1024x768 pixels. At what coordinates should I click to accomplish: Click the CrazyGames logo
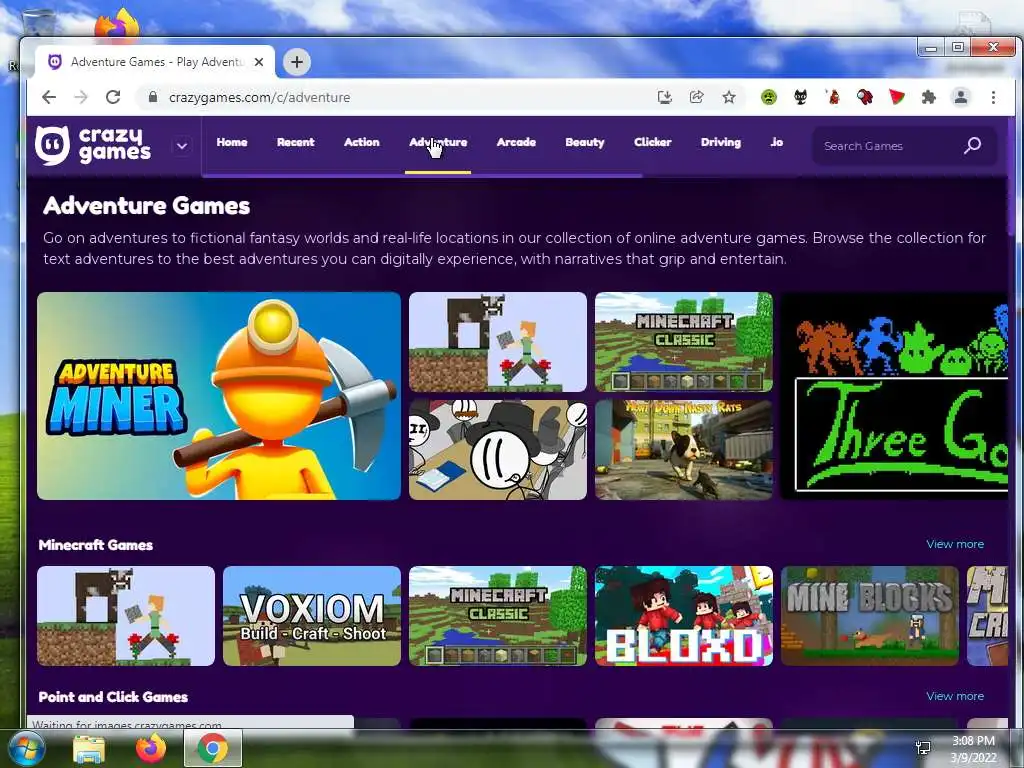(93, 145)
